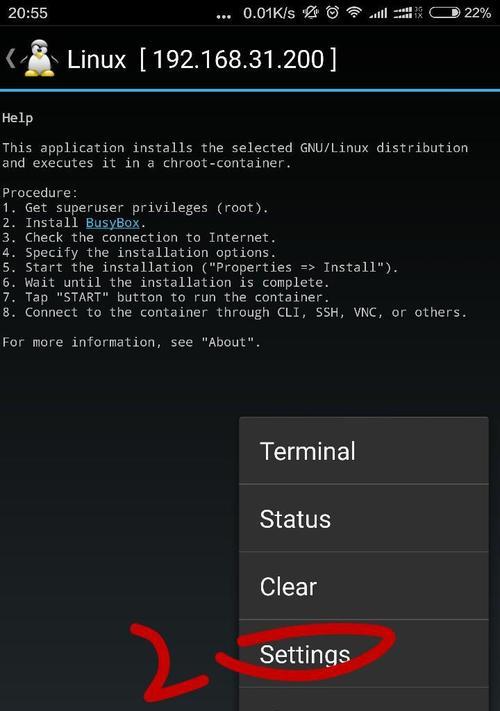The height and width of the screenshot is (711, 500).
Task: Tap the silent mode status bar icon
Action: (x=311, y=13)
